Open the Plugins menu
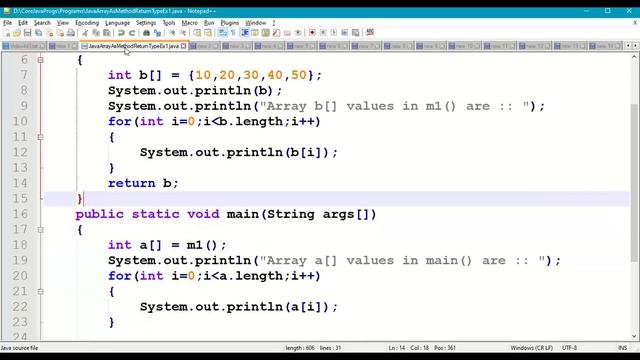The width and height of the screenshot is (640, 360). click(229, 23)
